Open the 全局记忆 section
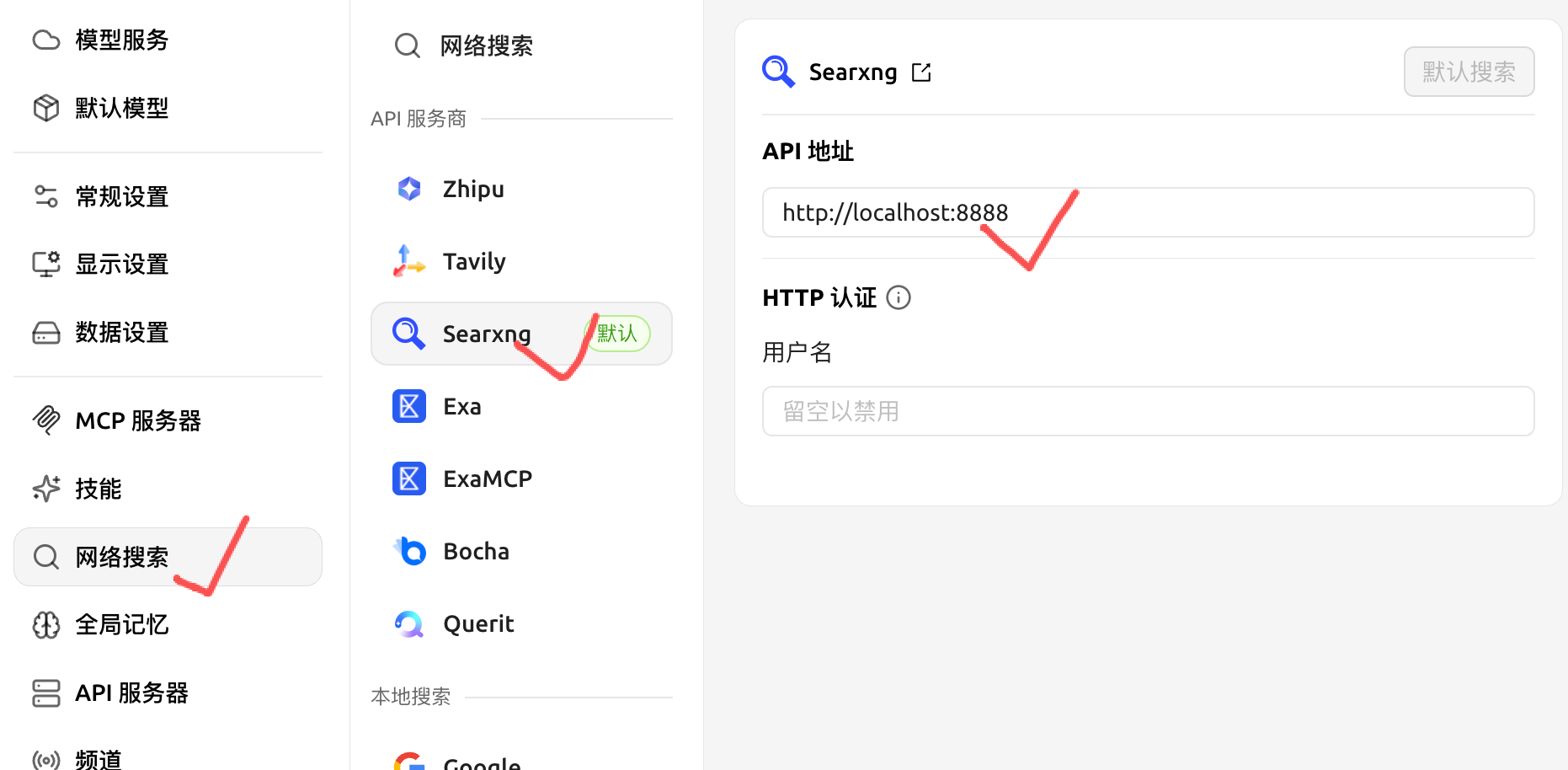The height and width of the screenshot is (770, 1568). (168, 625)
